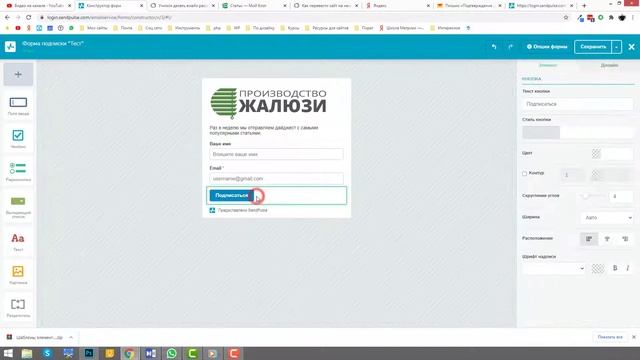Reload the page in the browser
This screenshot has width=640, height=360.
pos(29,18)
